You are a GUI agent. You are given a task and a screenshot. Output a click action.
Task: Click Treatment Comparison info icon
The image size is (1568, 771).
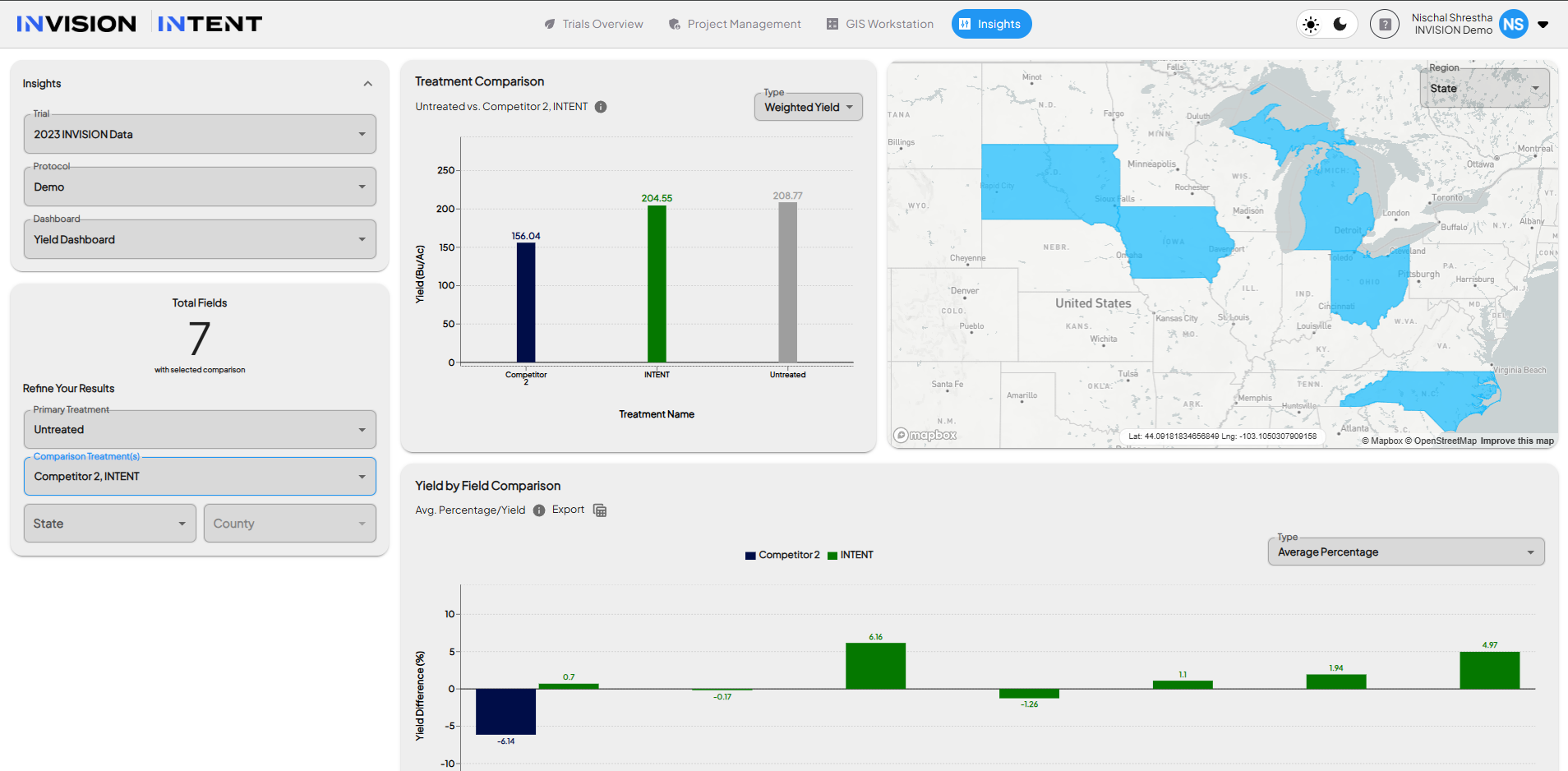click(x=601, y=107)
